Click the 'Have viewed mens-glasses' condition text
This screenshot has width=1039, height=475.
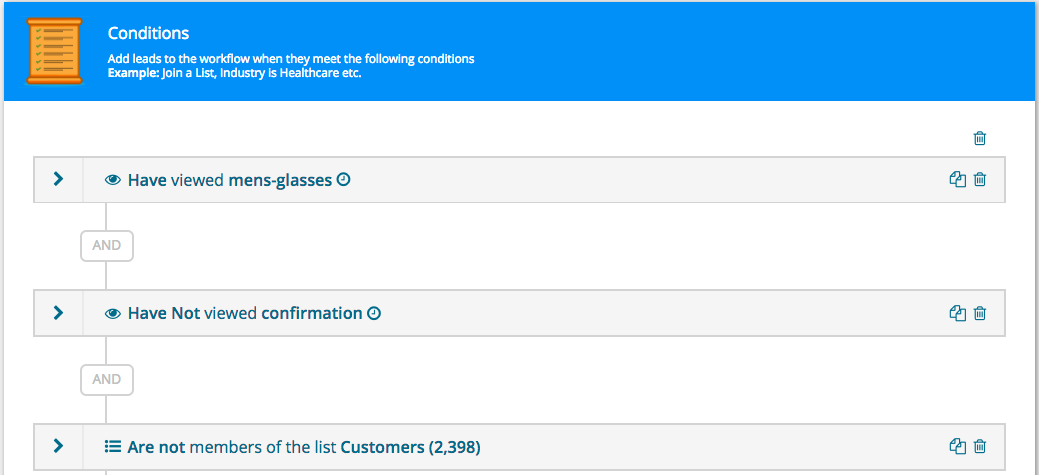click(x=230, y=181)
